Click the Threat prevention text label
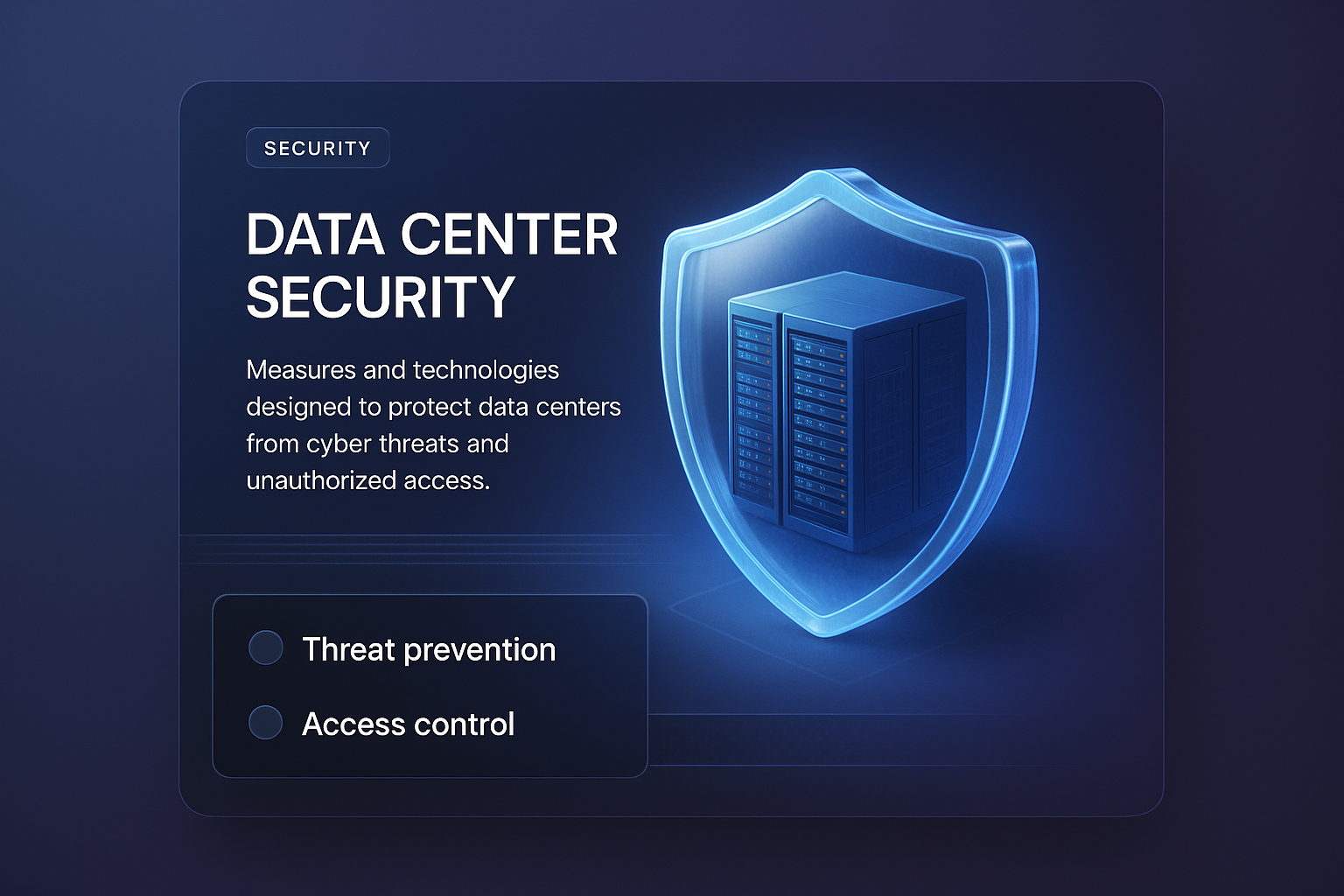The height and width of the screenshot is (896, 1344). click(x=429, y=650)
